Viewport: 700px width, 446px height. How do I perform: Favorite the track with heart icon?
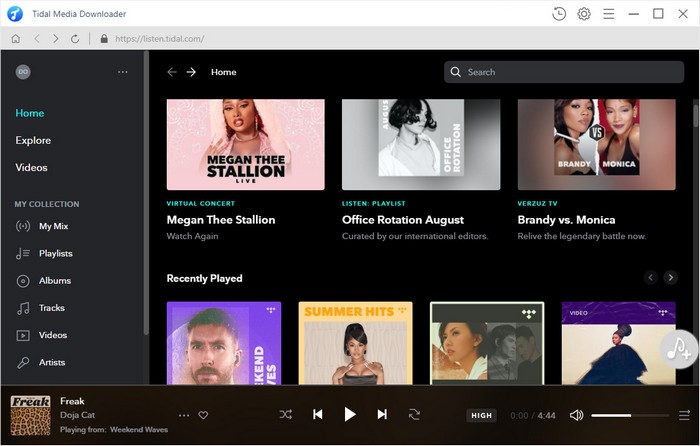pos(203,415)
